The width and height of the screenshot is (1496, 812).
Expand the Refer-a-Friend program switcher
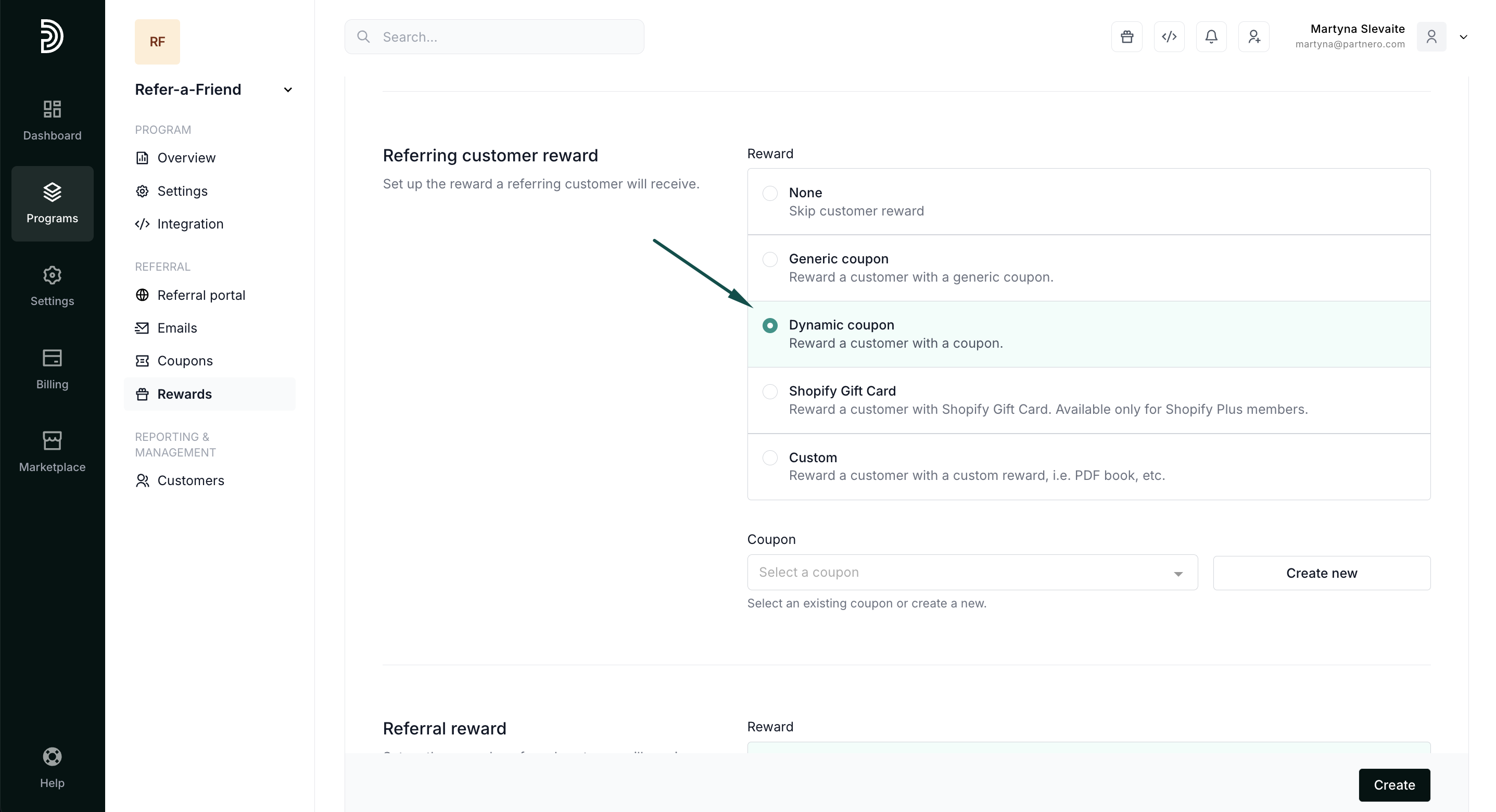[x=287, y=90]
